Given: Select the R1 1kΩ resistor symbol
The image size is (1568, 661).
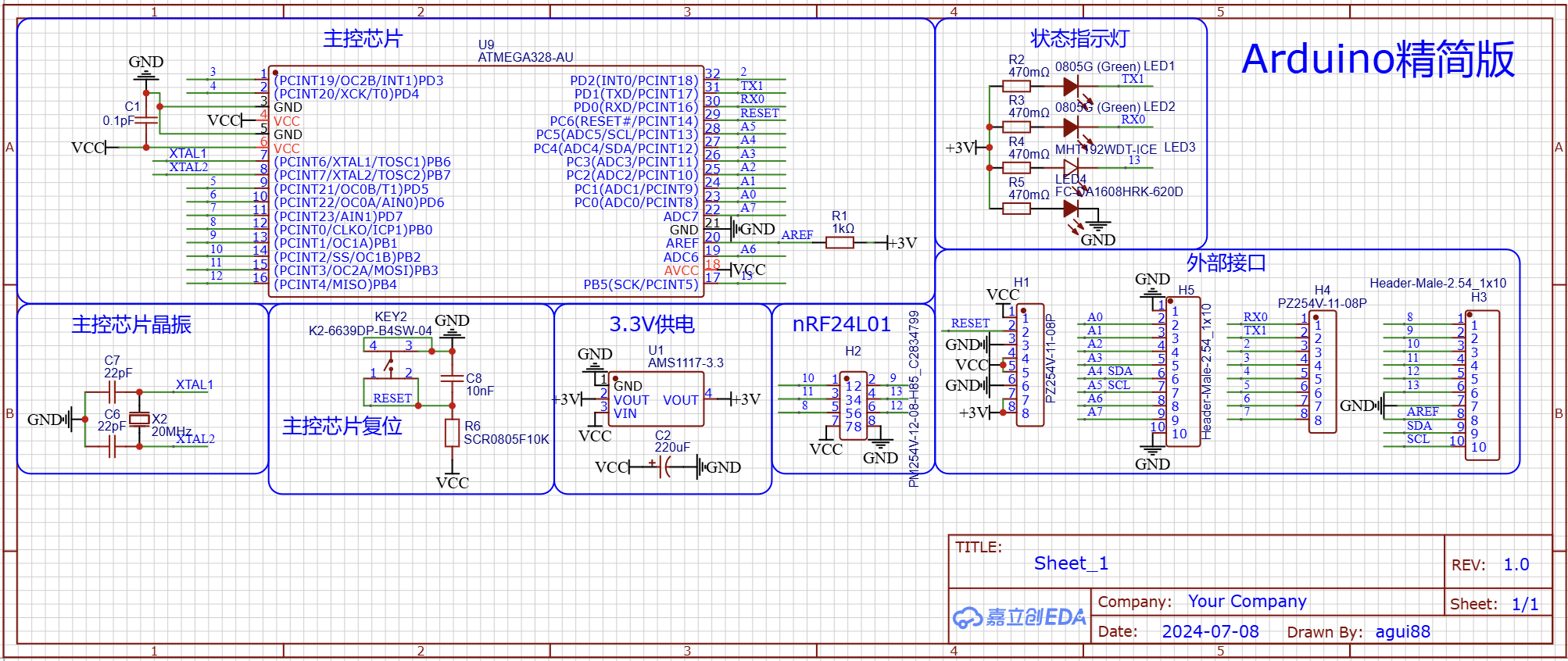Looking at the screenshot, I should coord(839,243).
